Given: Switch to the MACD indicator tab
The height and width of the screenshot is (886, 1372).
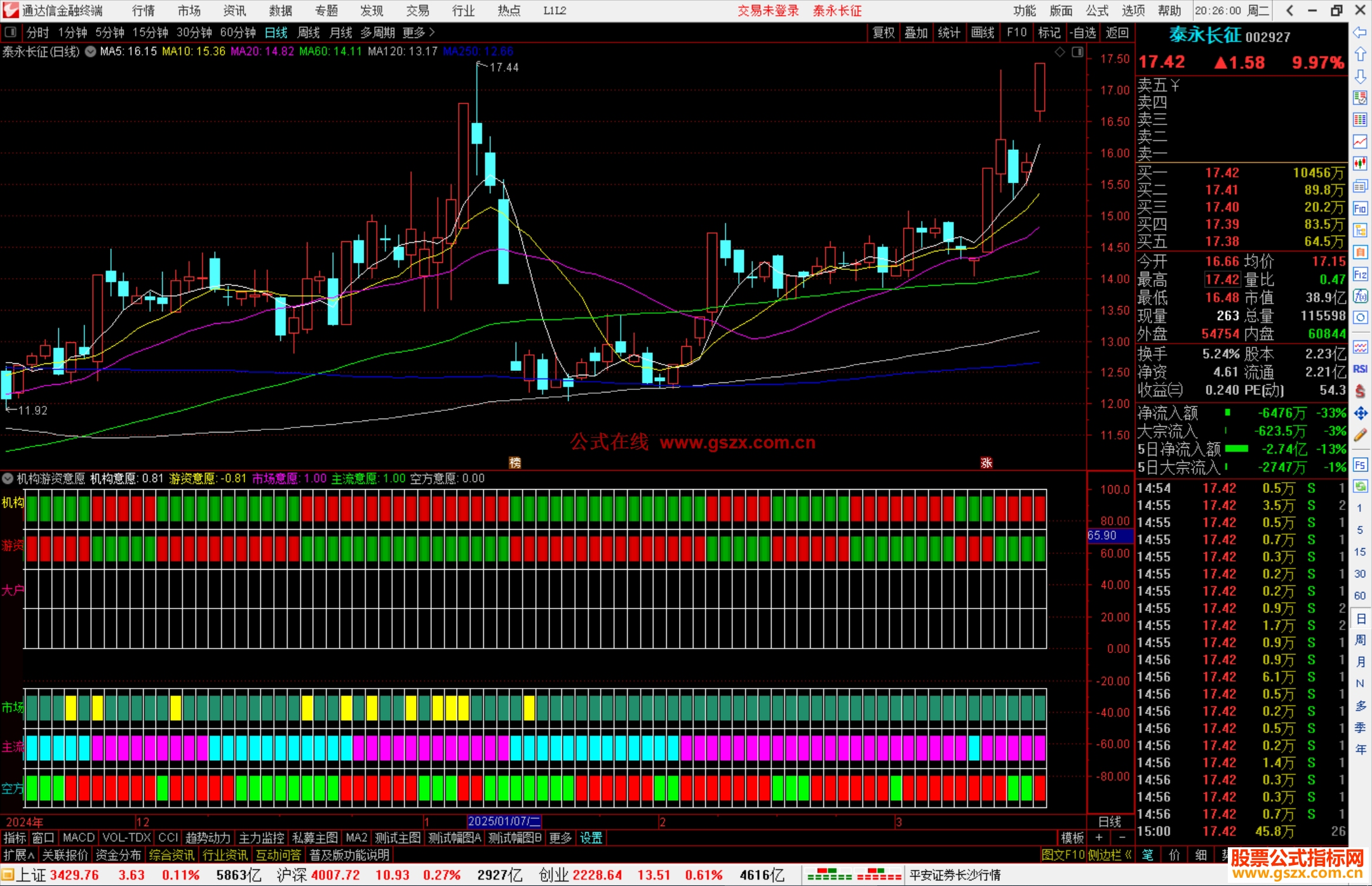Looking at the screenshot, I should tap(78, 838).
